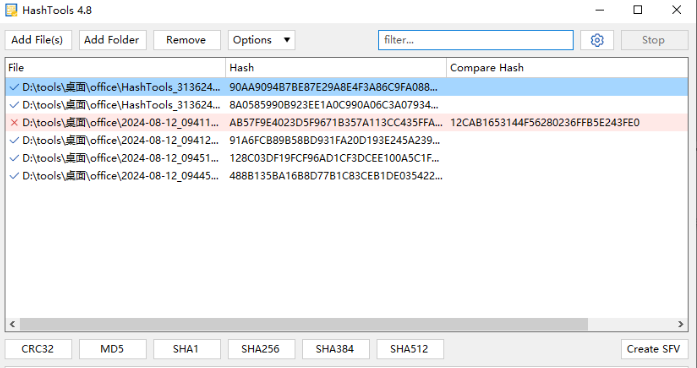Click the HashTools app icon in title bar
This screenshot has height=368, width=697.
11,10
